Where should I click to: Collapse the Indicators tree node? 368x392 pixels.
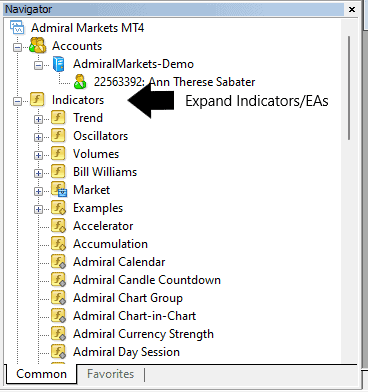pyautogui.click(x=17, y=101)
